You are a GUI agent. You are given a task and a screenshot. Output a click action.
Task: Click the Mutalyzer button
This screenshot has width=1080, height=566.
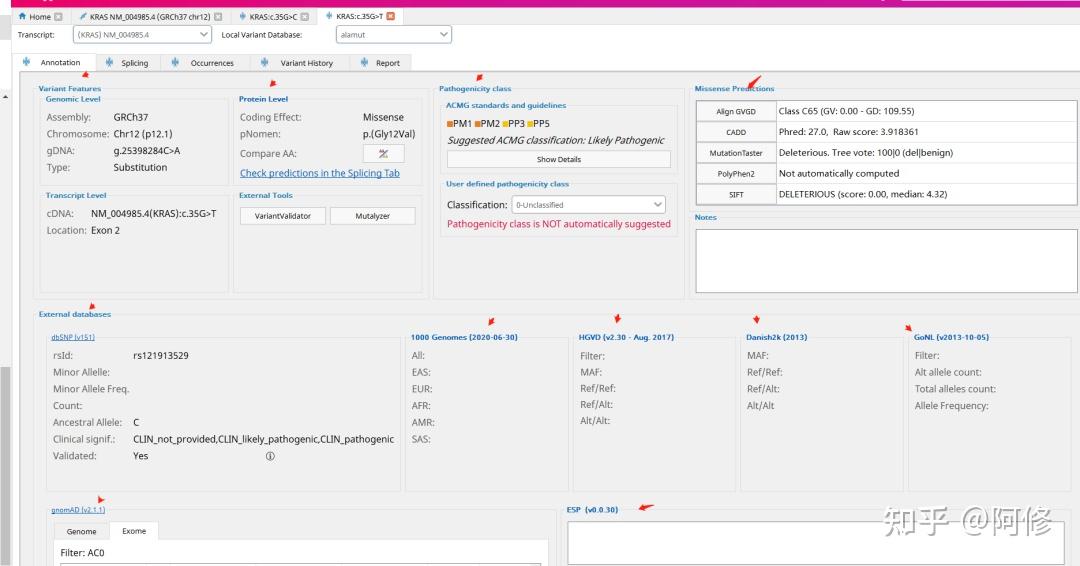[x=373, y=216]
